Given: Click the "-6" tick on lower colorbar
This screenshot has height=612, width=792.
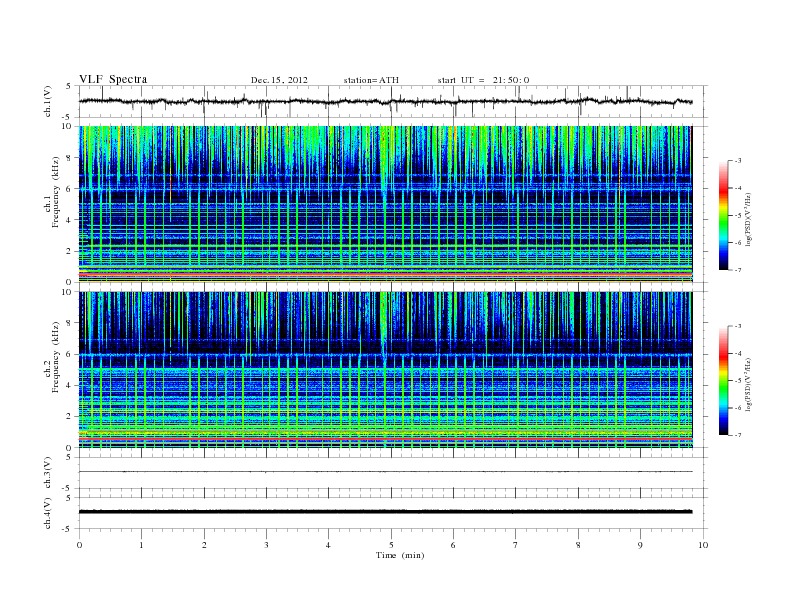Looking at the screenshot, I should point(738,408).
